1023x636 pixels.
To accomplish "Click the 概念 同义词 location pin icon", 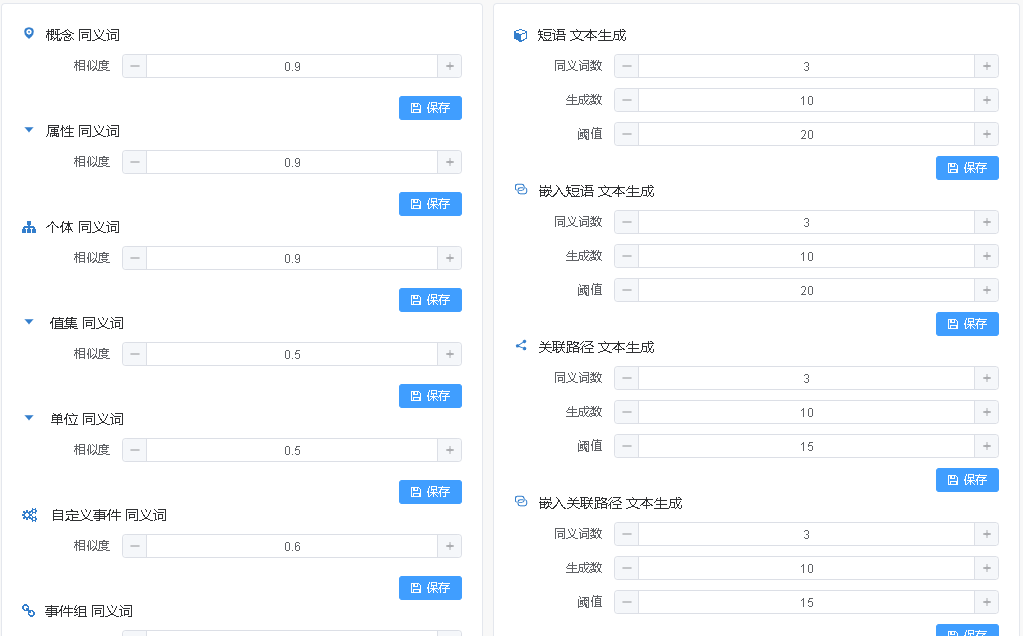I will pyautogui.click(x=28, y=33).
